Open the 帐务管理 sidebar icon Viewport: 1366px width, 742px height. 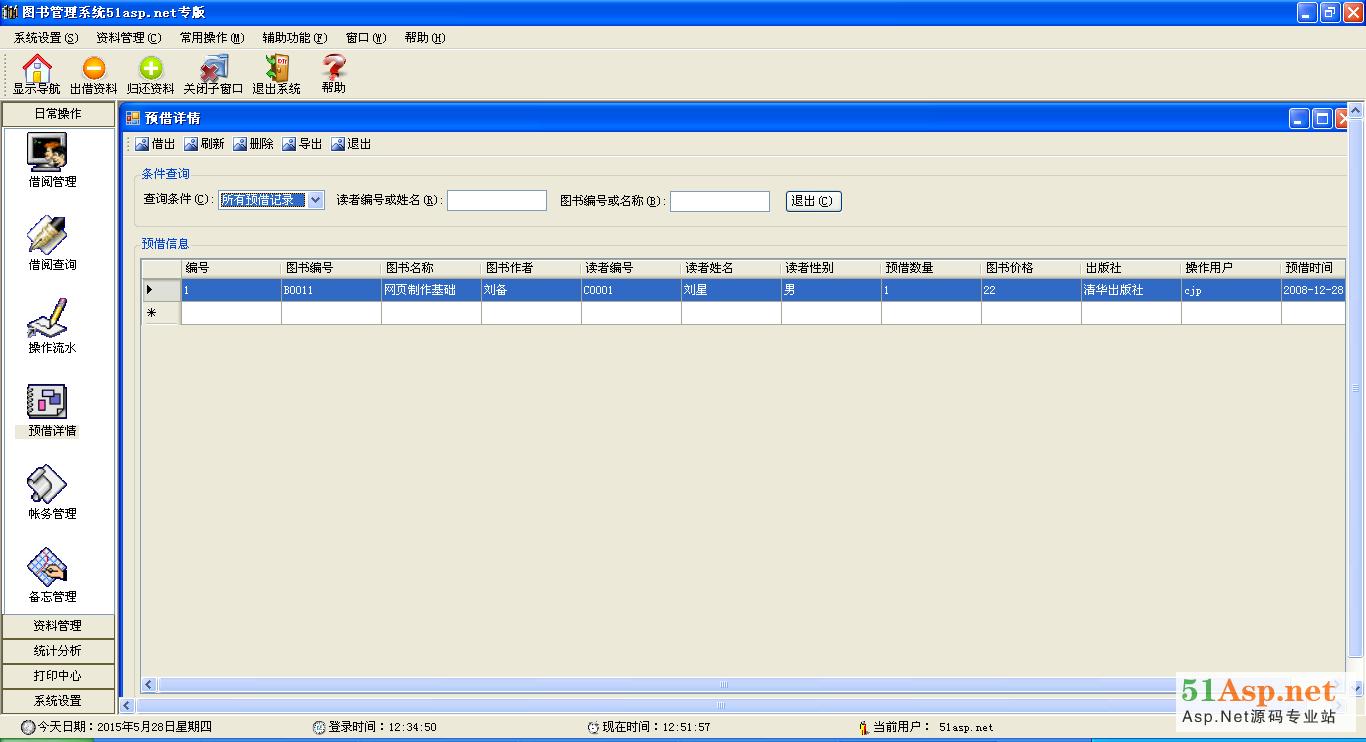(47, 485)
